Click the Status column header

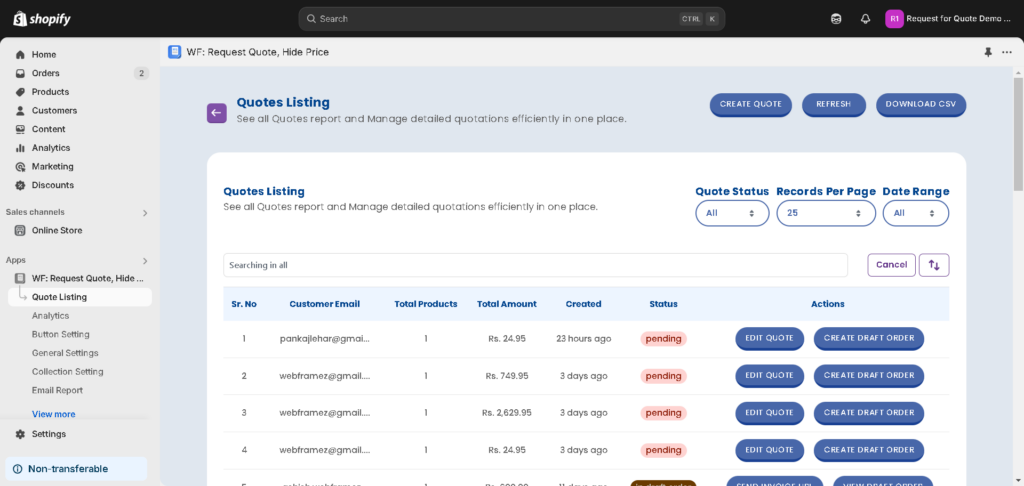pyautogui.click(x=664, y=304)
